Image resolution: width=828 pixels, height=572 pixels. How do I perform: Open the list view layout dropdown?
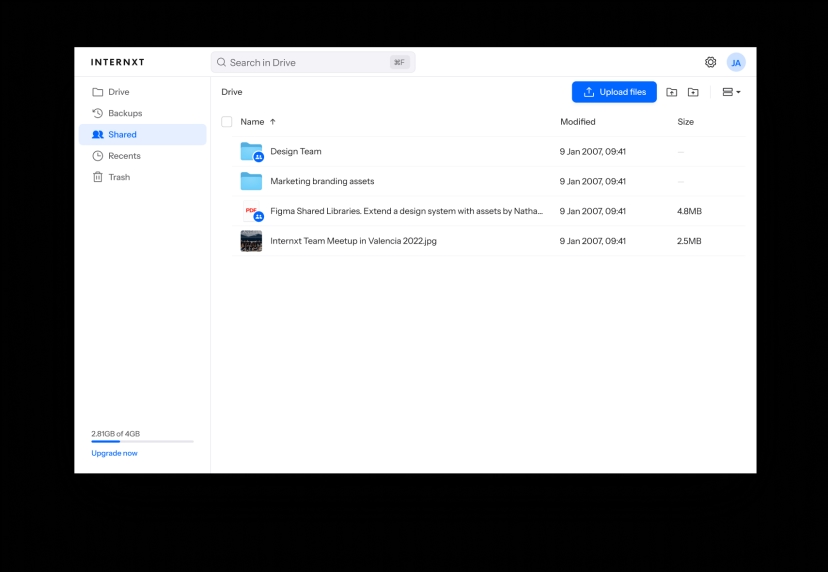coord(731,92)
